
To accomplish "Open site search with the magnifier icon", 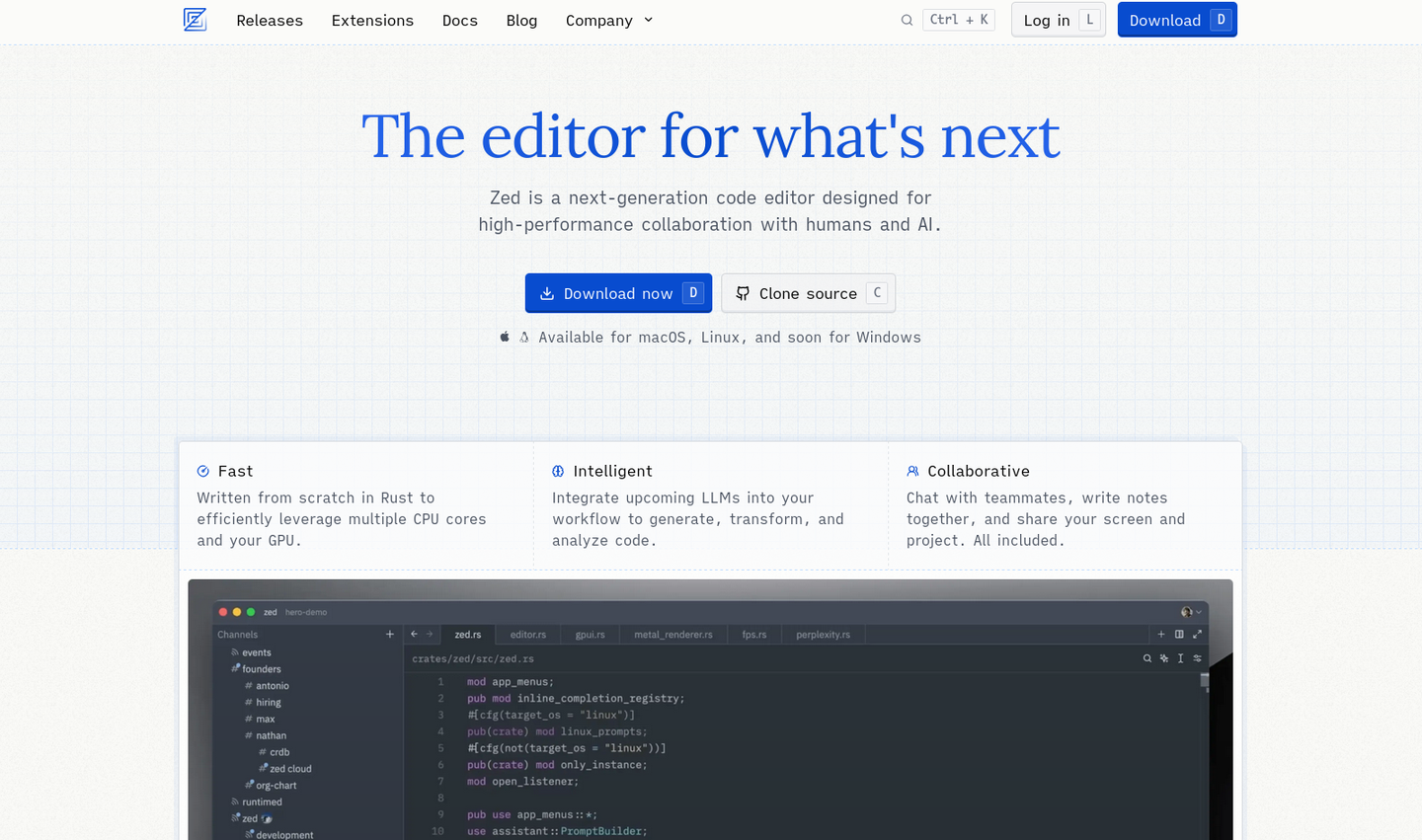I will click(907, 20).
